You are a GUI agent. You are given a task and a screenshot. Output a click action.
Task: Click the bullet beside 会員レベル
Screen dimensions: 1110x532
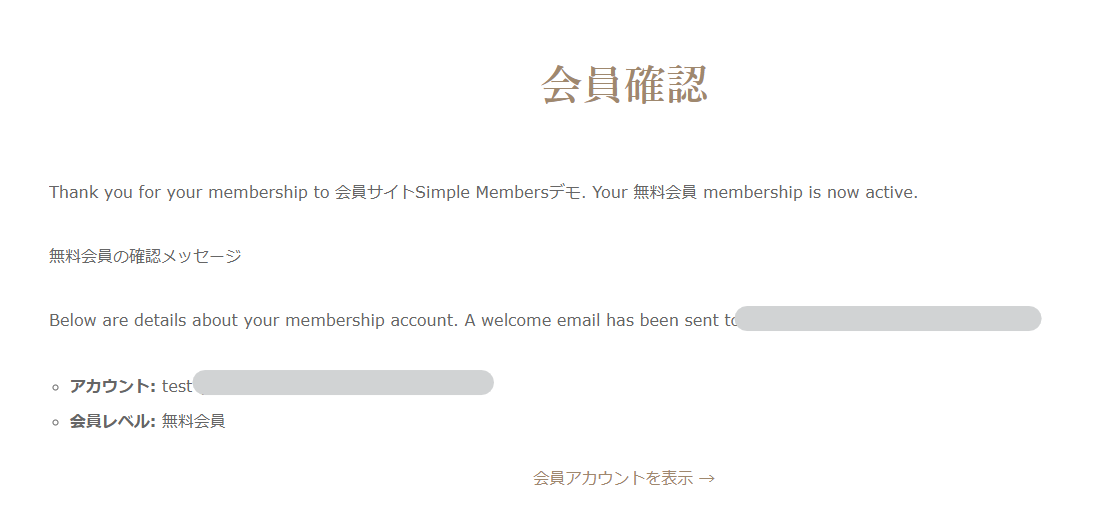point(56,422)
